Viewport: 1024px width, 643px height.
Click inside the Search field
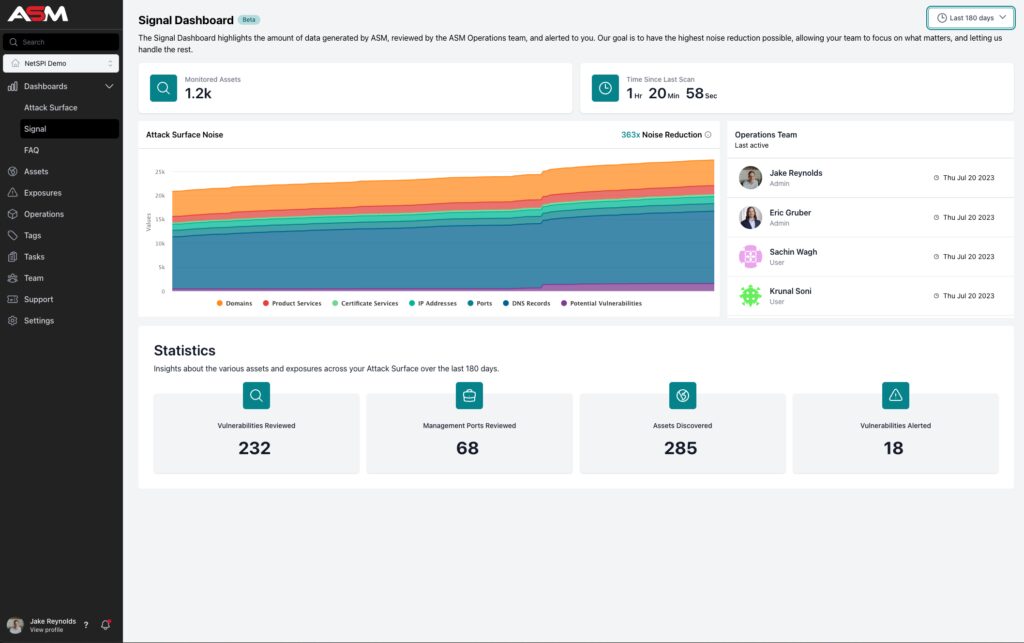[x=60, y=42]
